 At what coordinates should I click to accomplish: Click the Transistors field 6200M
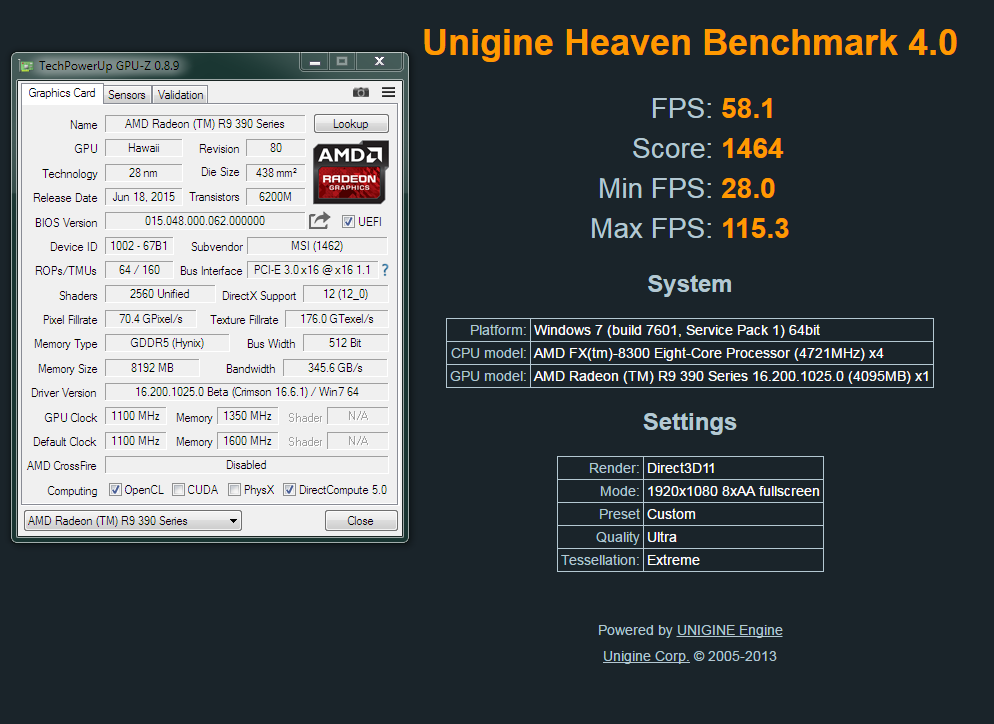[276, 197]
